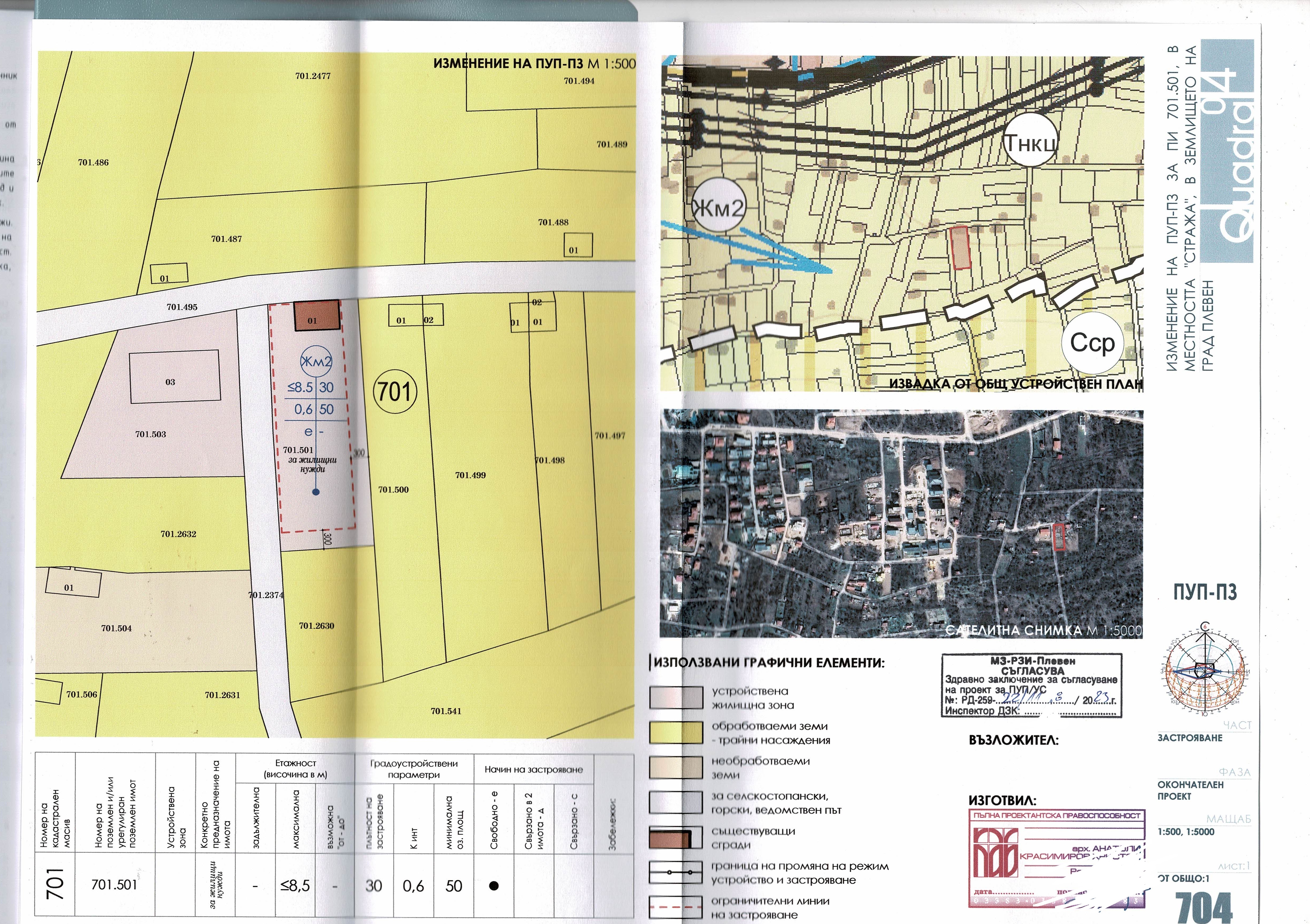Click the Сср zone circle on the general plan
1310x924 pixels.
pos(1092,343)
